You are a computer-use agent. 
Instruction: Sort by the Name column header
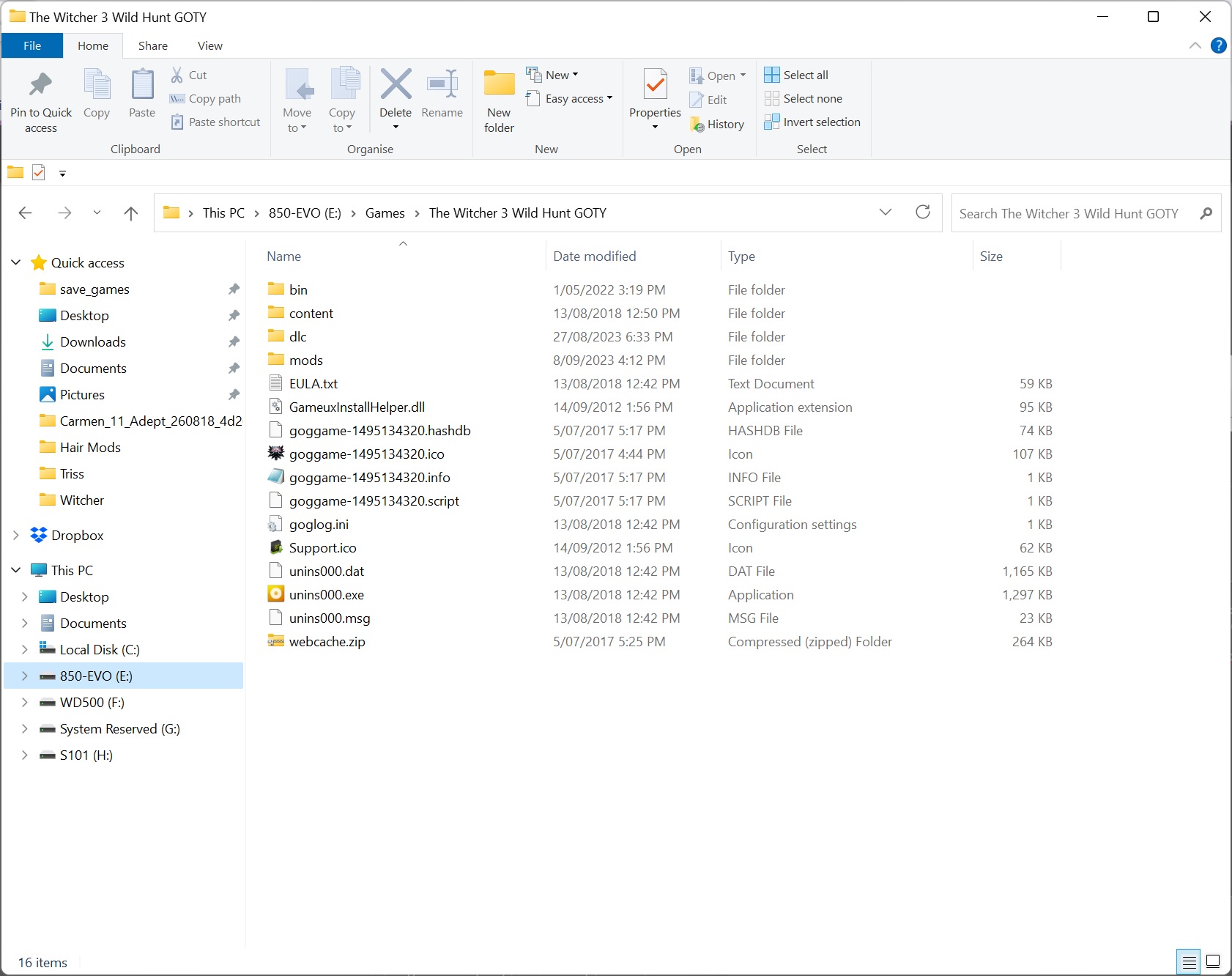pos(283,256)
